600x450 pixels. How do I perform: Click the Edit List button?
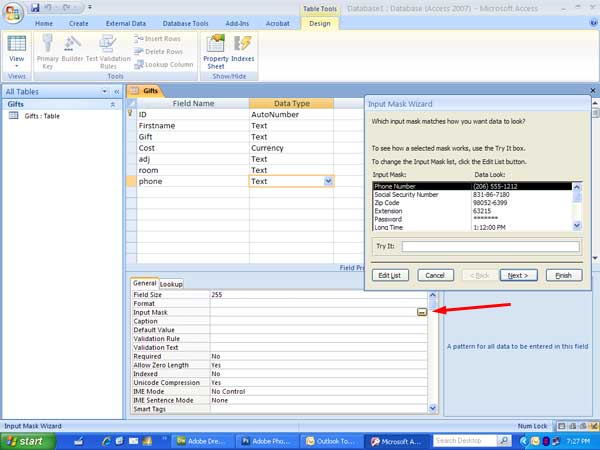(x=390, y=276)
